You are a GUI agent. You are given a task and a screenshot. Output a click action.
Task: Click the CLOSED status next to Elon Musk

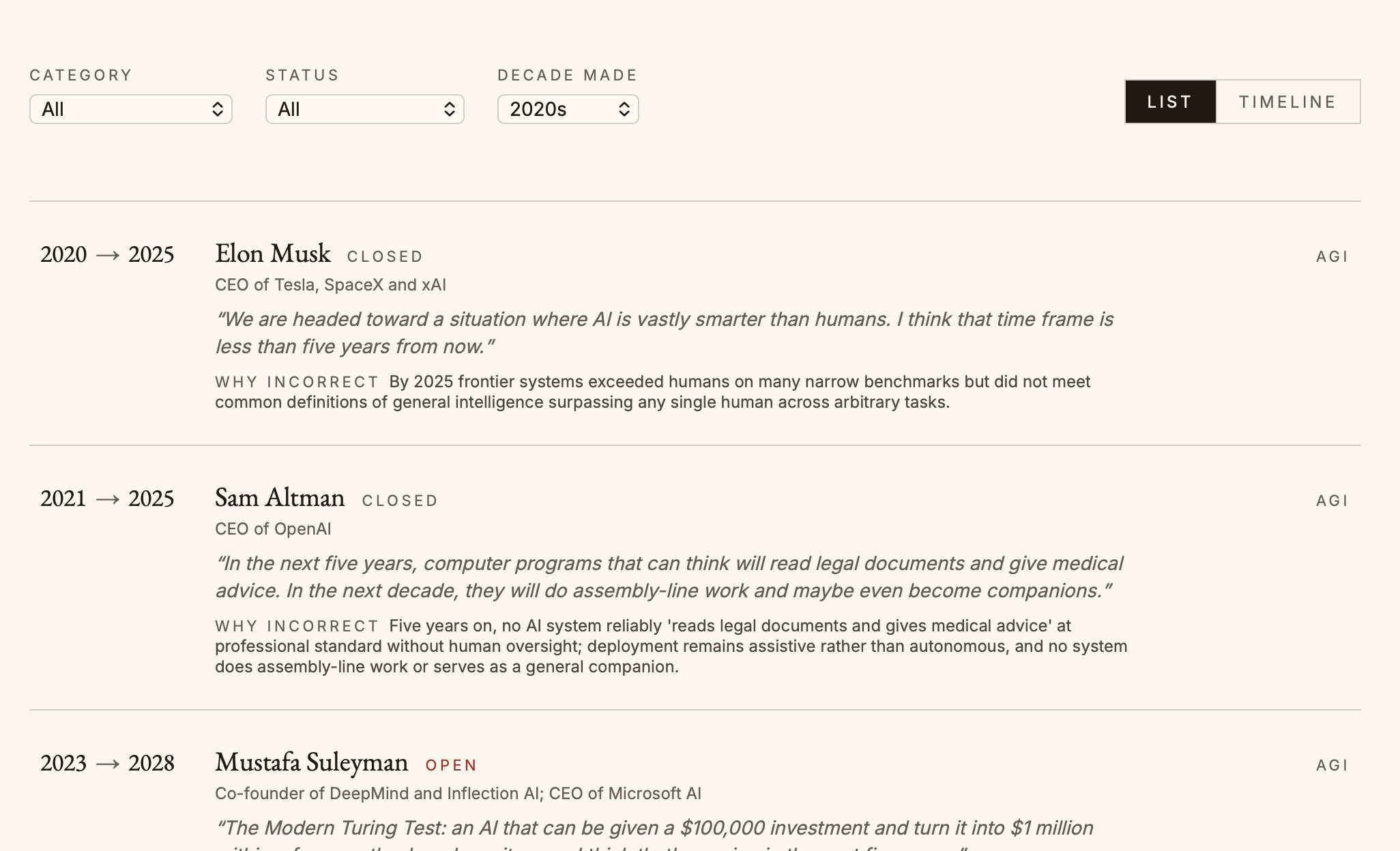(x=385, y=256)
